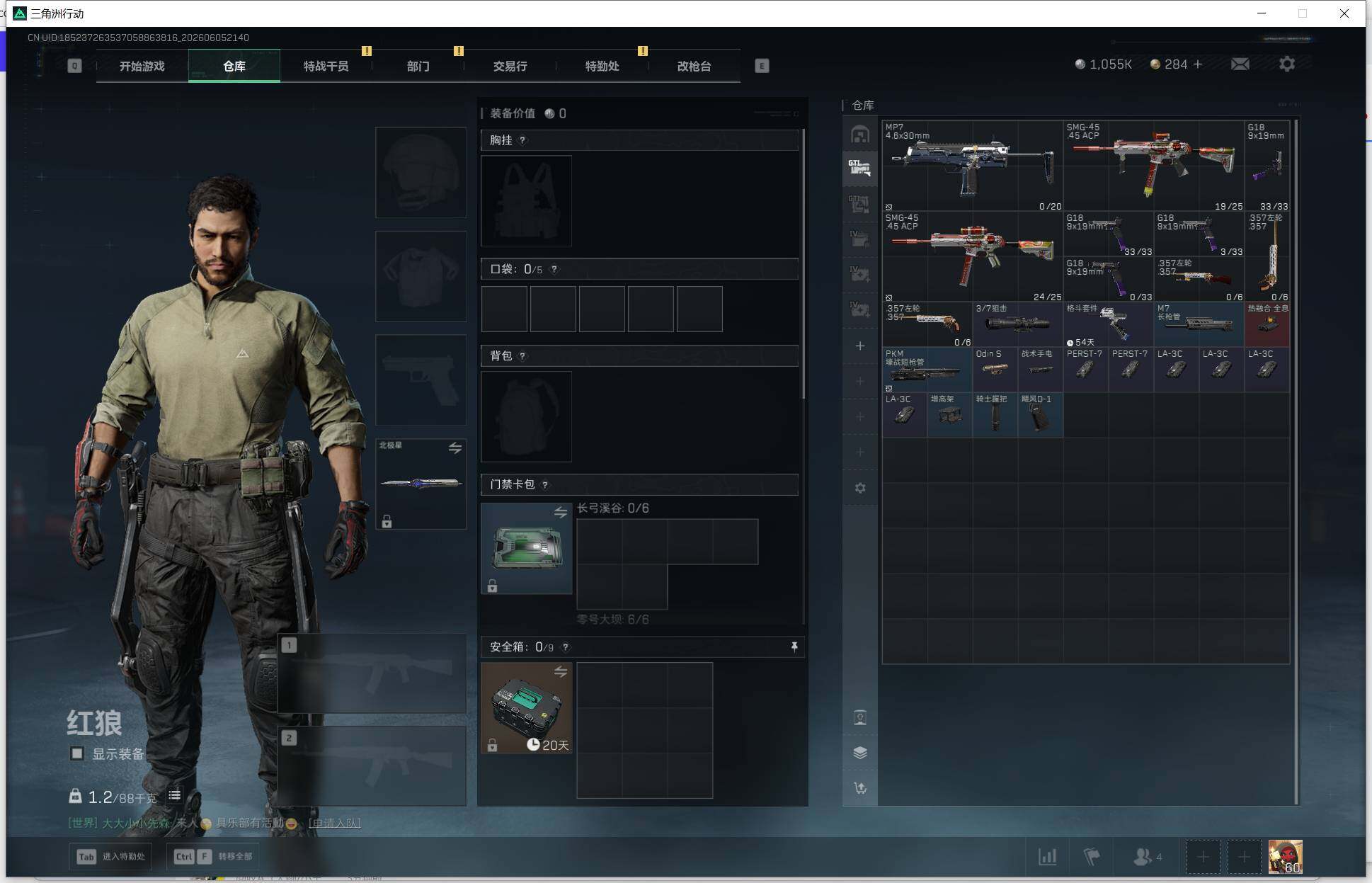The image size is (1372, 883).
Task: Click the swap arrows on the keycard bag
Action: tap(561, 511)
